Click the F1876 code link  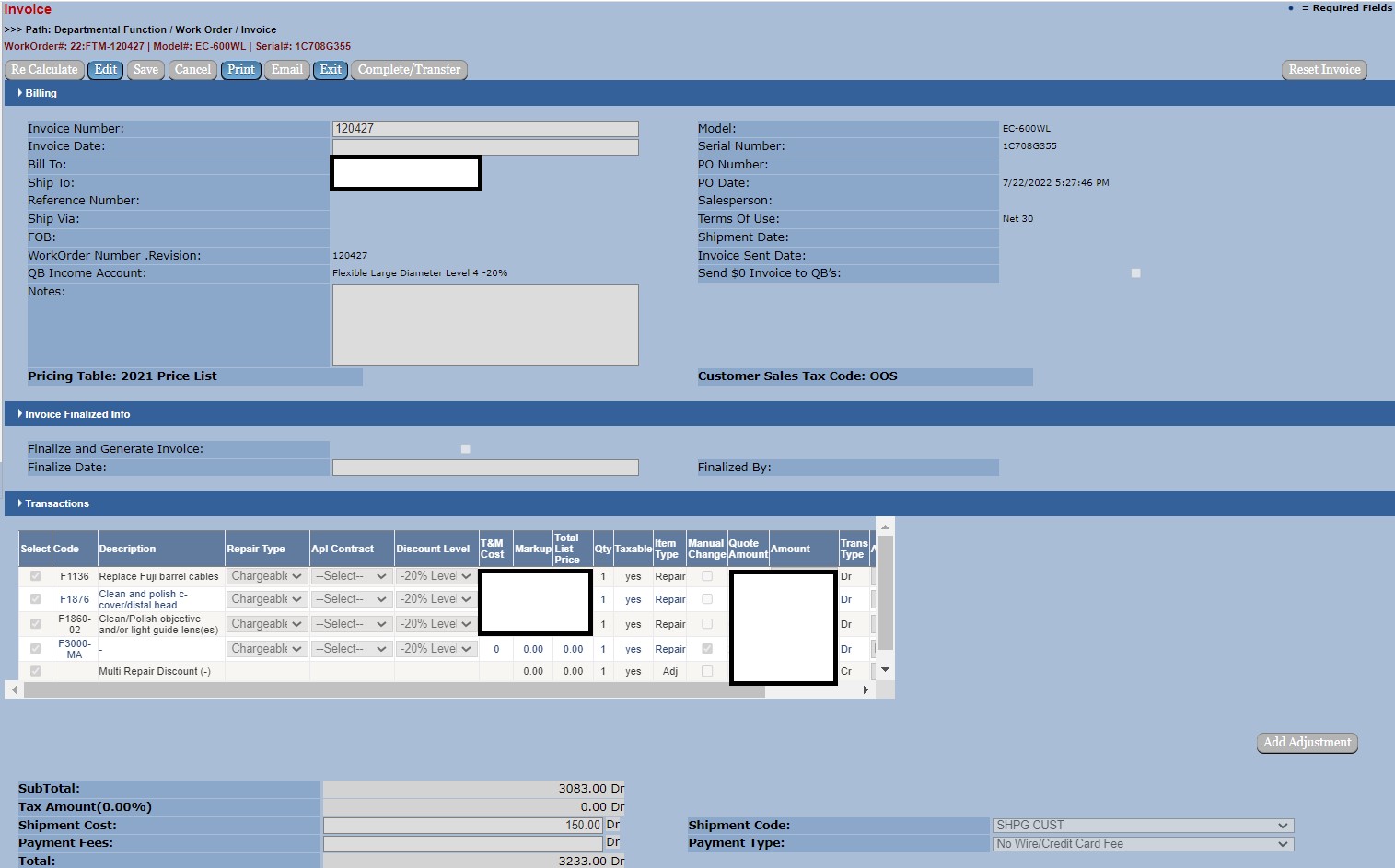pyautogui.click(x=75, y=599)
